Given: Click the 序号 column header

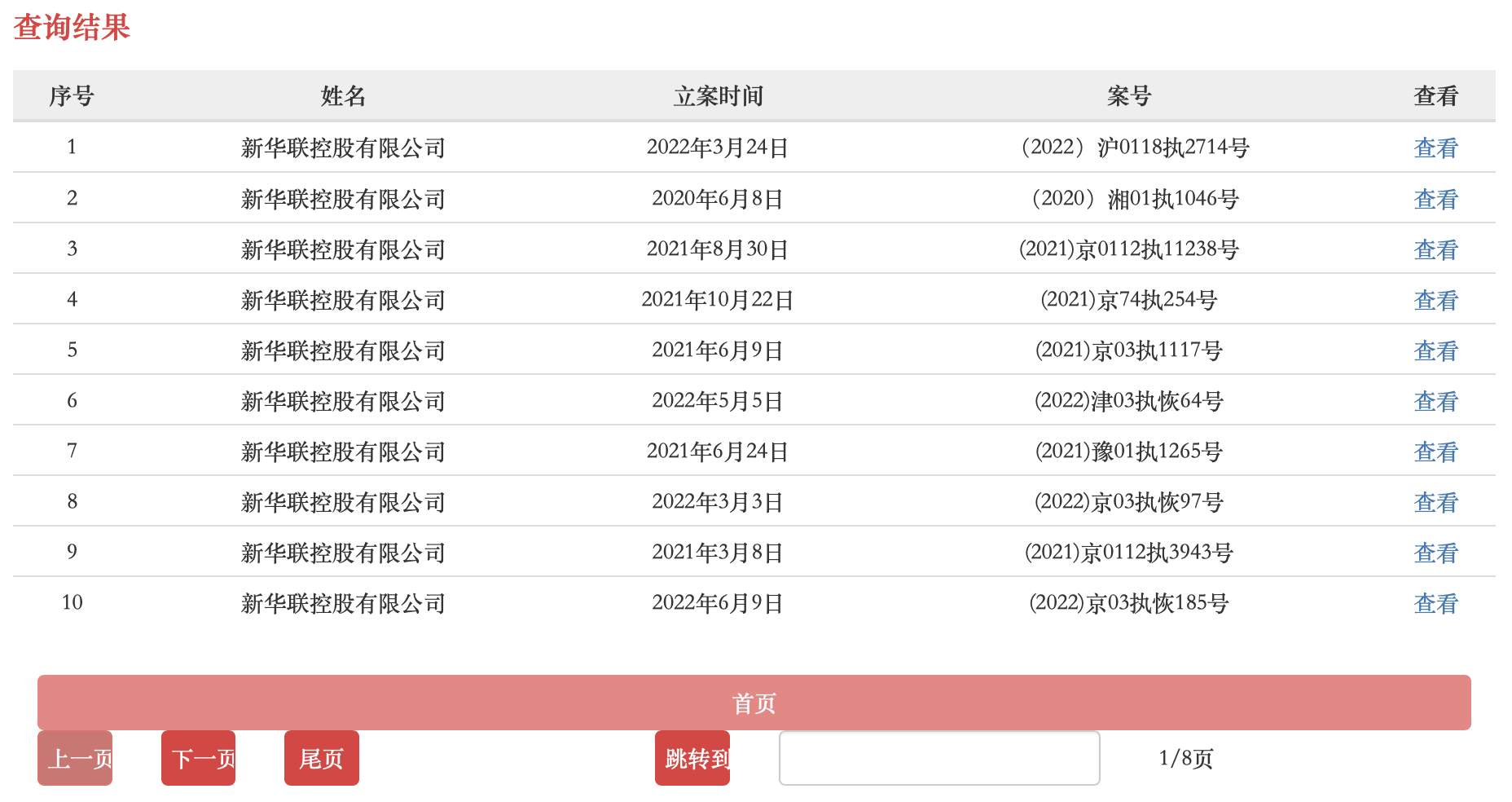Looking at the screenshot, I should [x=72, y=96].
